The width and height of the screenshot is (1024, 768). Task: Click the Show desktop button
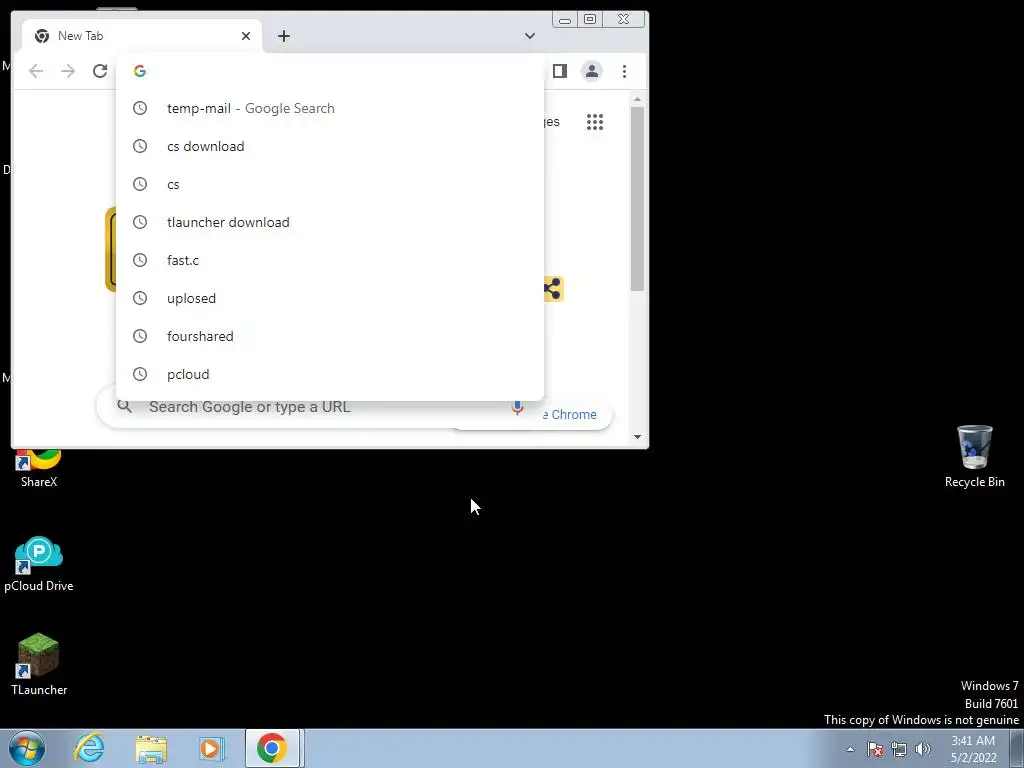1016,748
